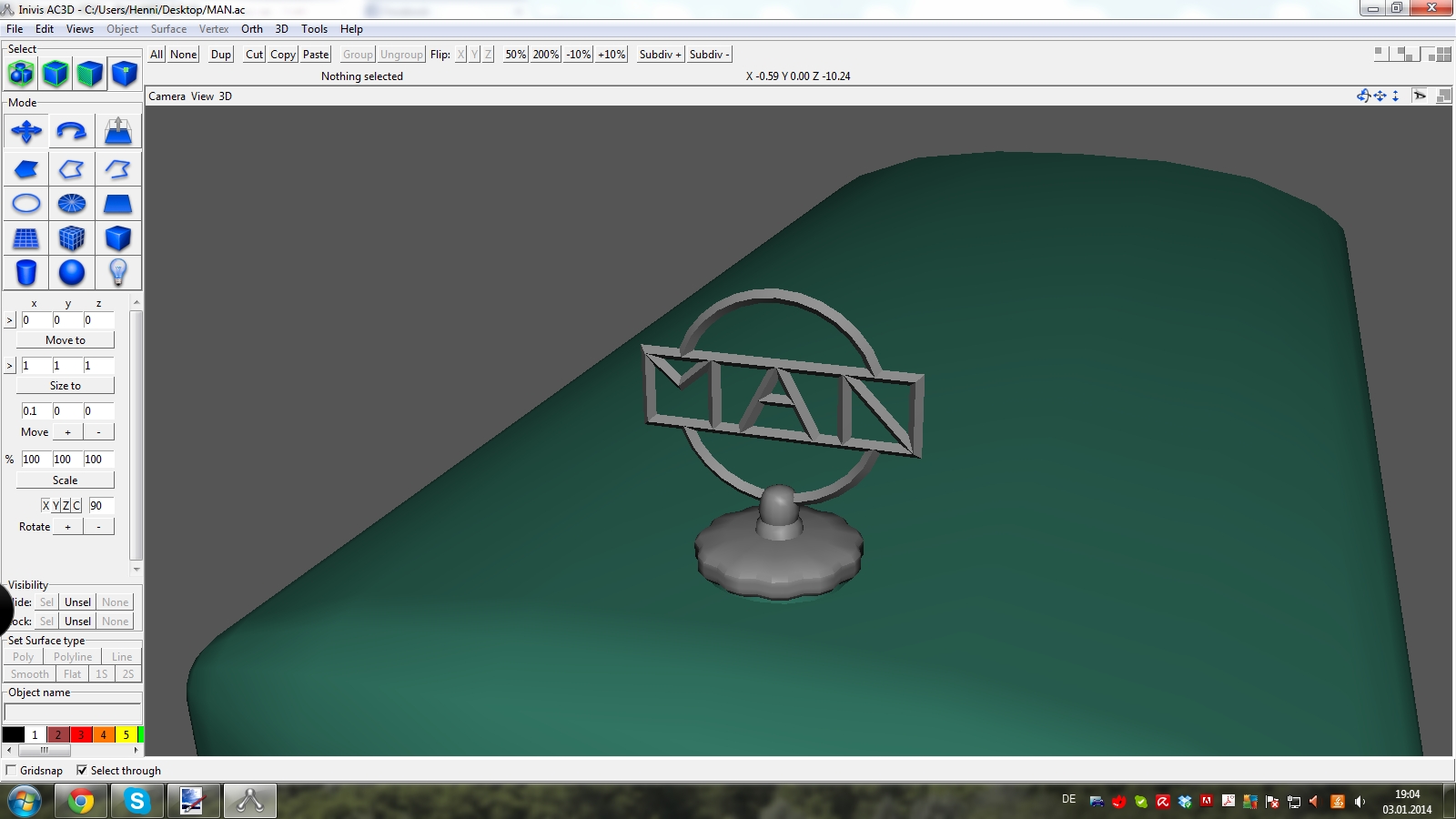Pick the closed Polyline outline tool
Screen dimensions: 1456x819
click(x=72, y=169)
